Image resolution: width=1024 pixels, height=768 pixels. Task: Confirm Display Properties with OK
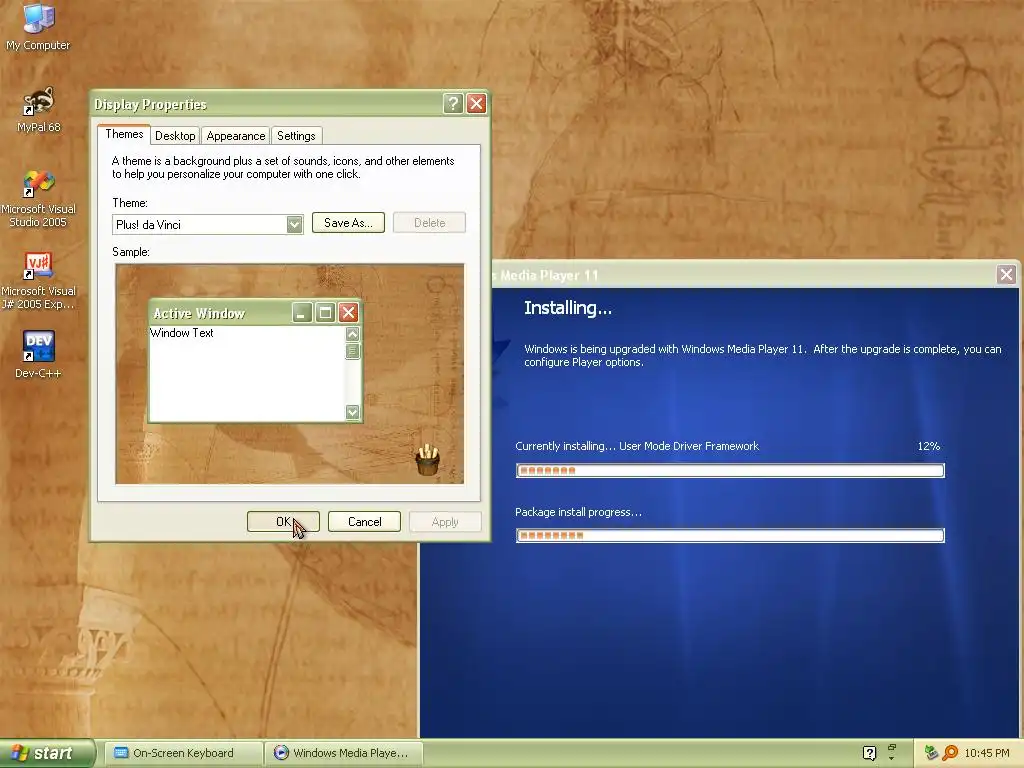point(283,521)
